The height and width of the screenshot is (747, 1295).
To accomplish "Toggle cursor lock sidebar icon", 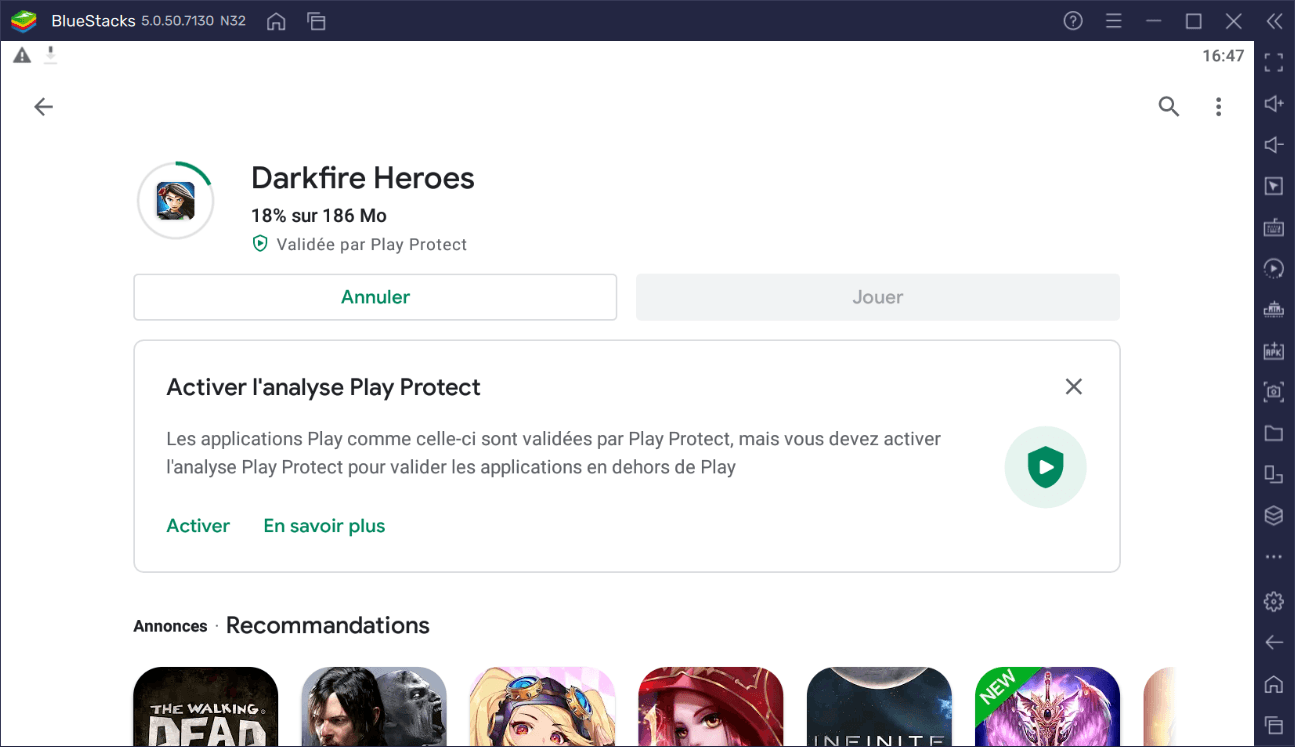I will tap(1273, 186).
